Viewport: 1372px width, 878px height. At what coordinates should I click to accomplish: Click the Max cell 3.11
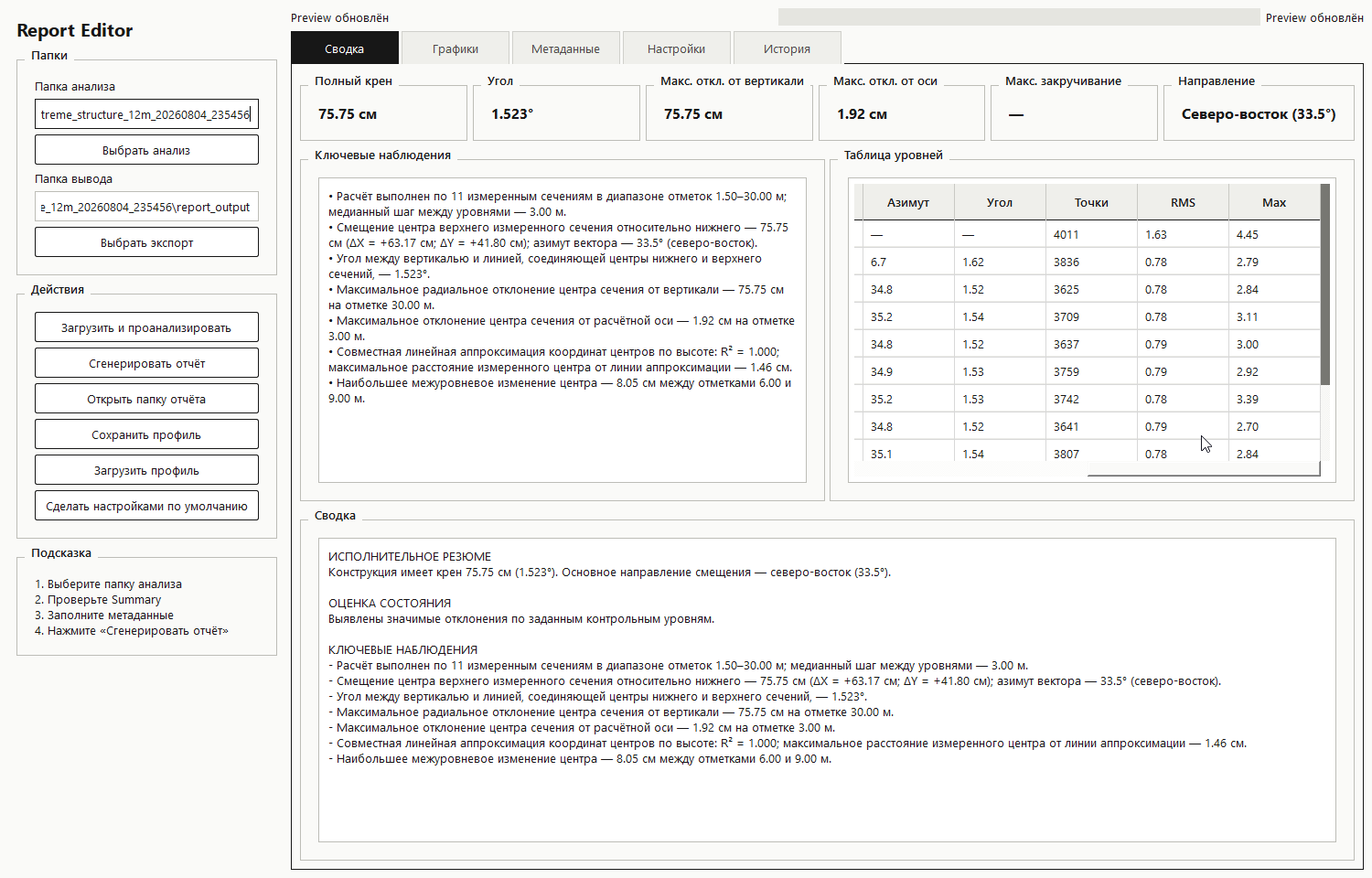click(x=1274, y=316)
